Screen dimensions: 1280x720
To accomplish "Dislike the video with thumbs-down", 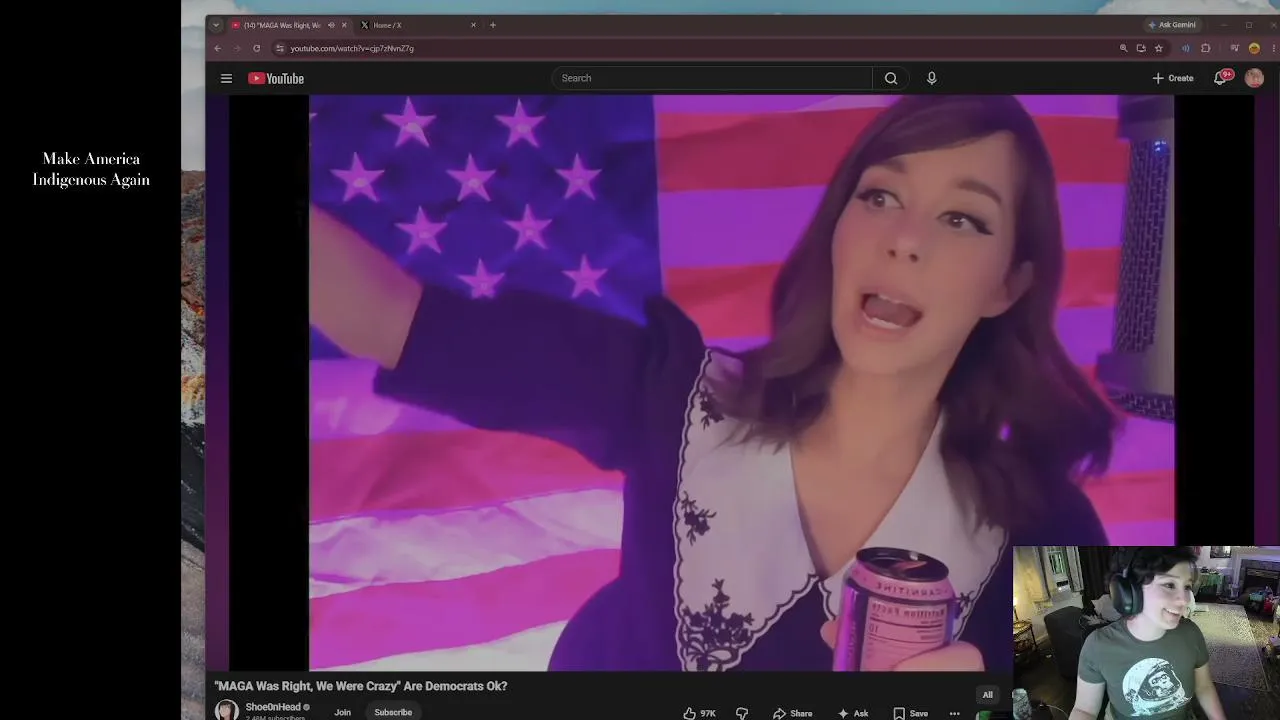I will tap(742, 713).
